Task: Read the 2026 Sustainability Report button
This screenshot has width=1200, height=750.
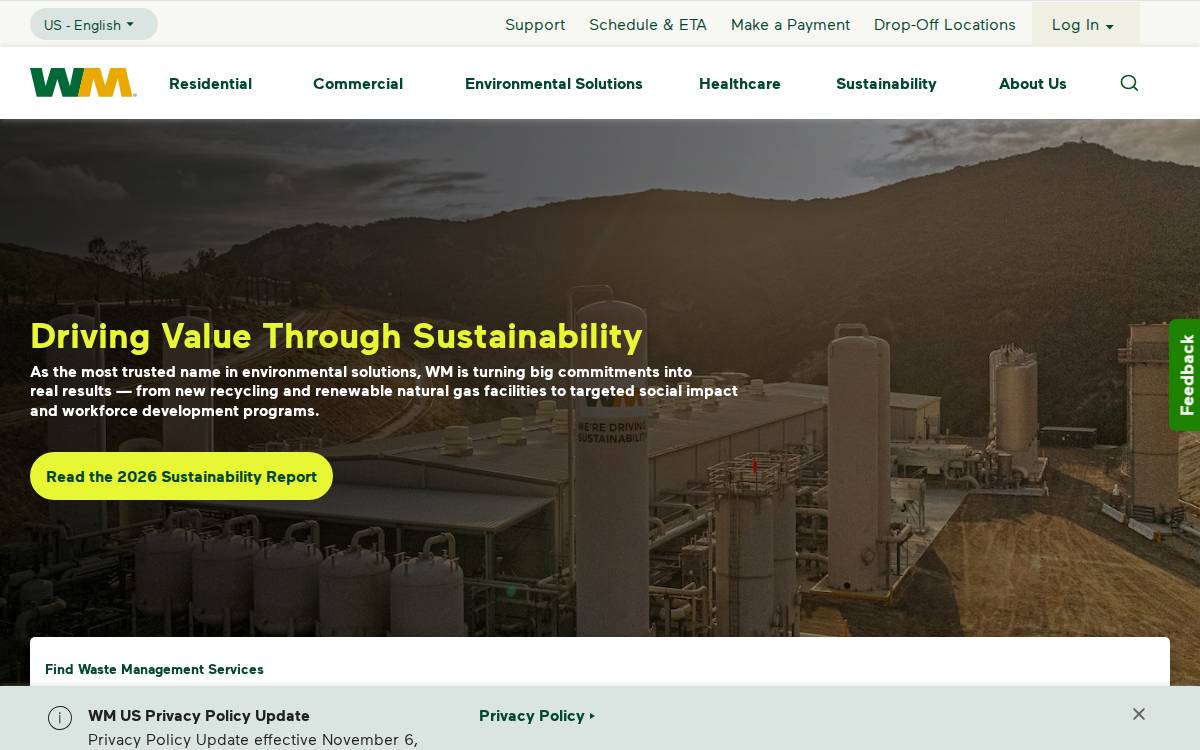Action: click(x=181, y=476)
